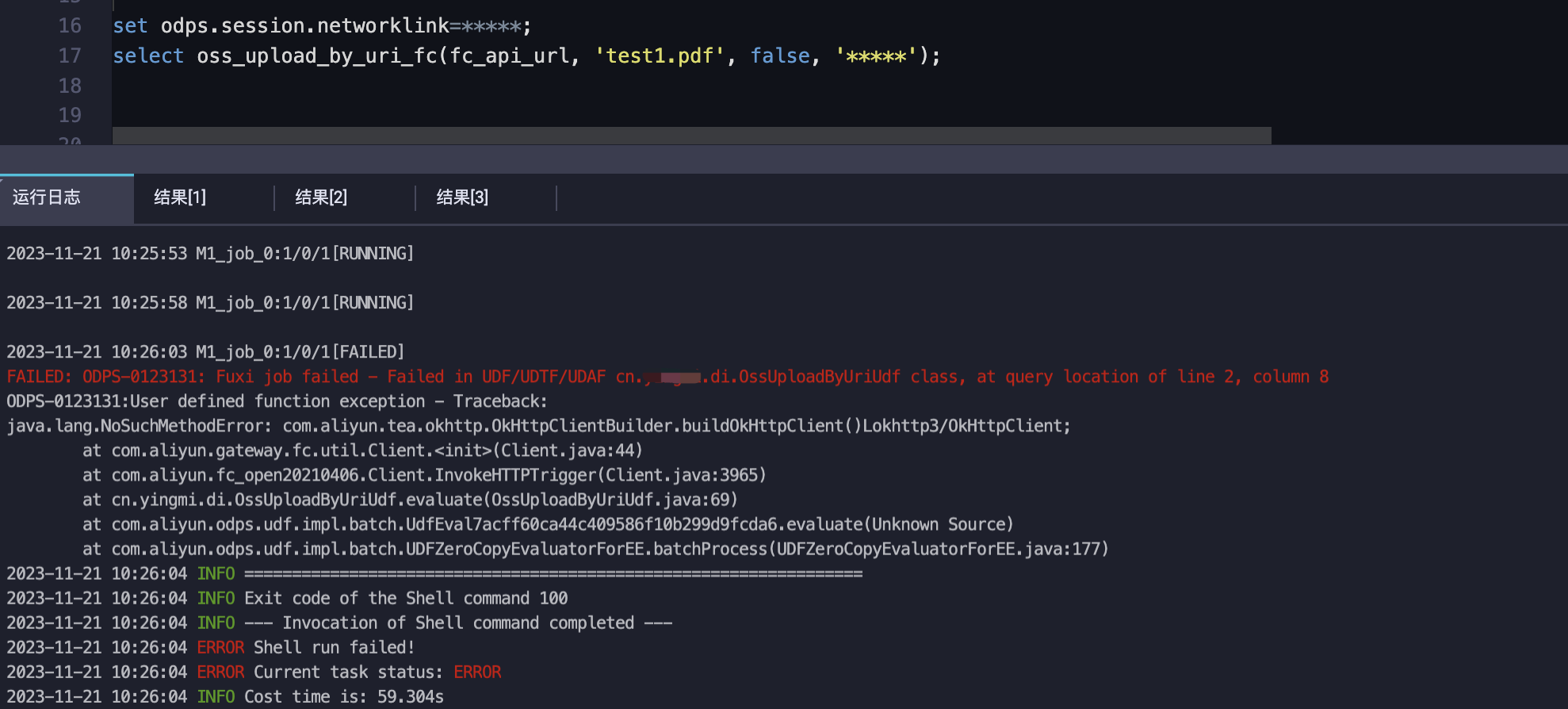Click 'User defined function exception - Traceback' line
The height and width of the screenshot is (709, 1568).
pyautogui.click(x=277, y=401)
